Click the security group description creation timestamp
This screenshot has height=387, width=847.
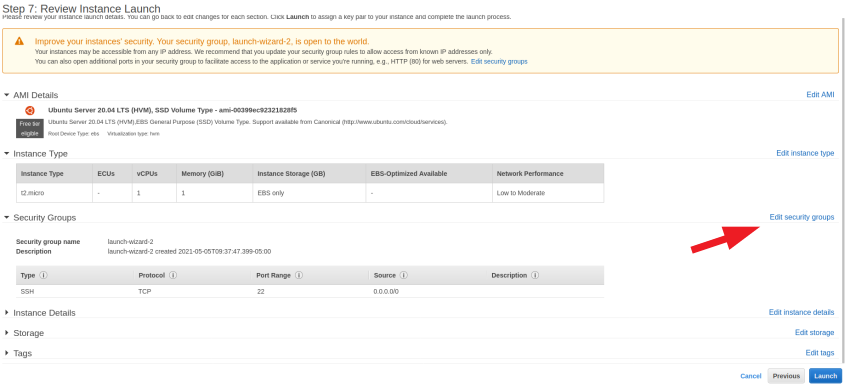189,251
